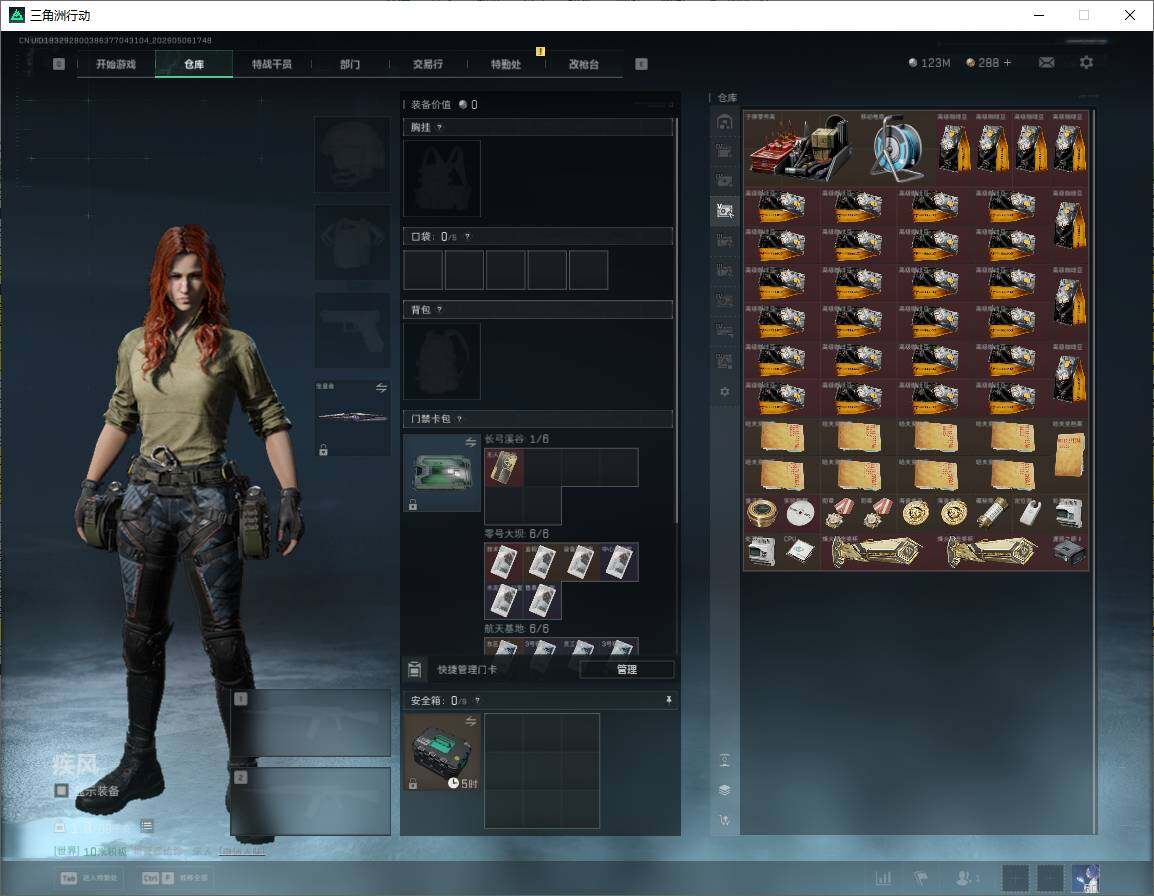The width and height of the screenshot is (1154, 896).
Task: Open the mail envelope icon
Action: (x=1046, y=63)
